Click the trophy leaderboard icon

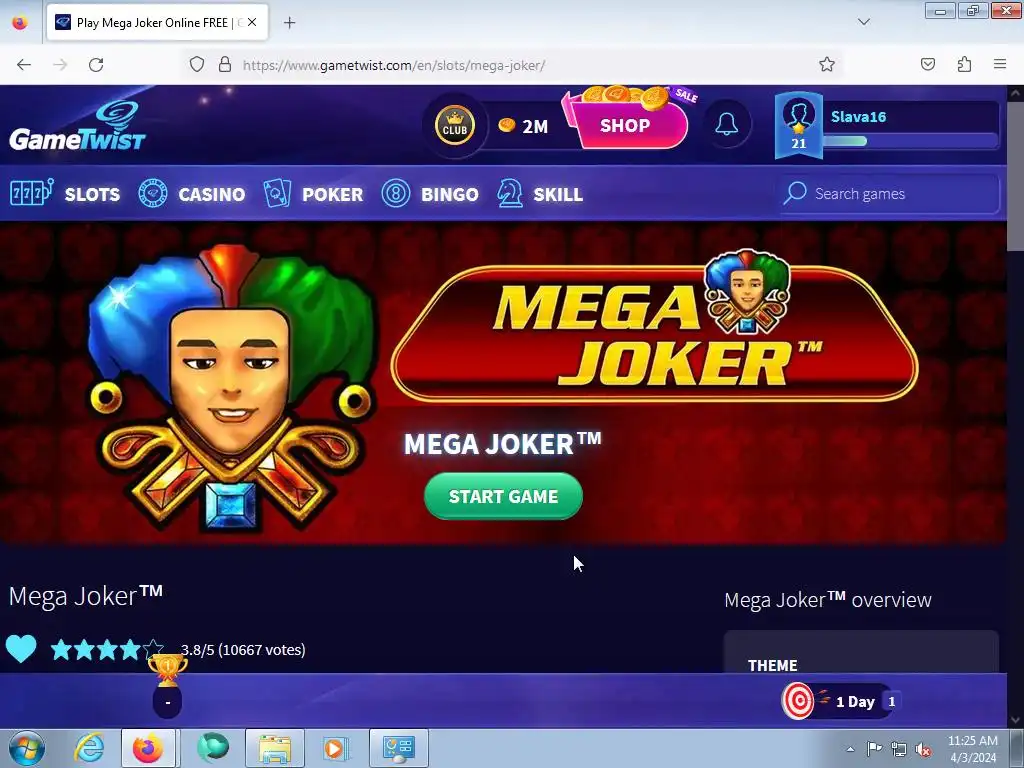[167, 669]
